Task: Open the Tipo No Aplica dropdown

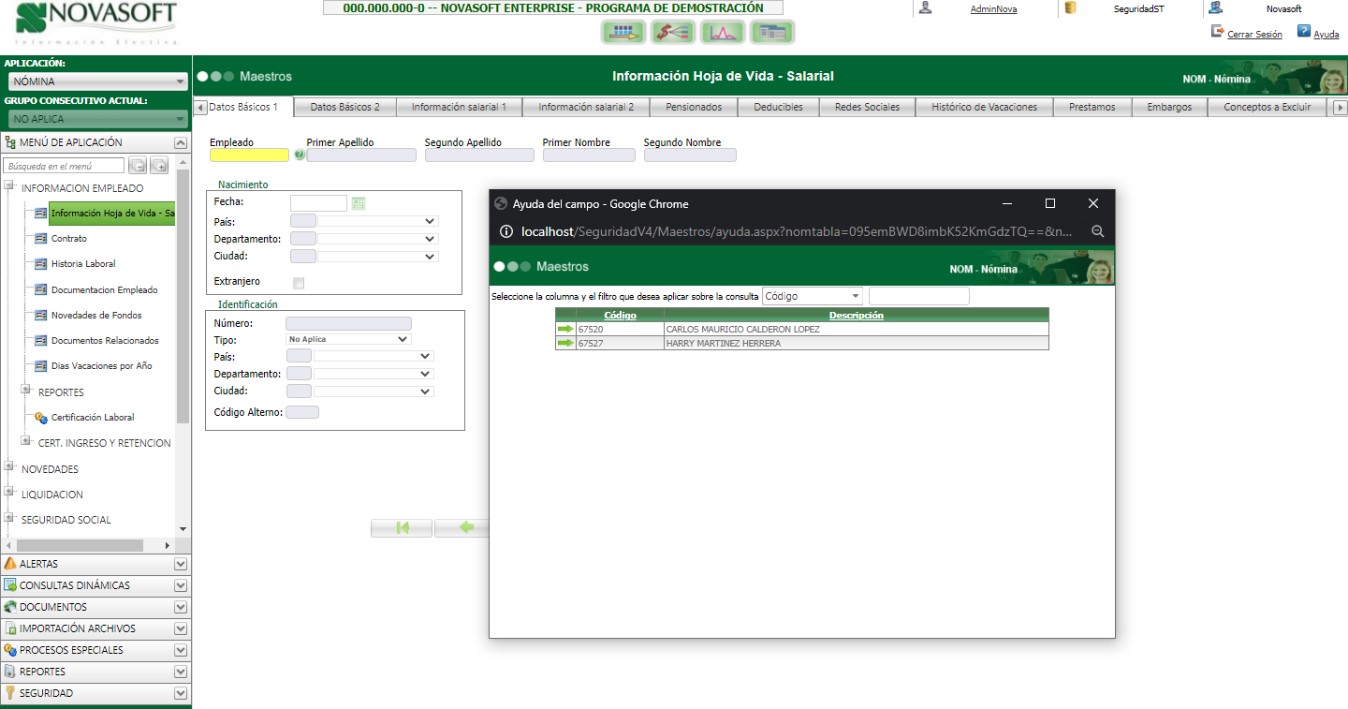Action: [x=348, y=340]
